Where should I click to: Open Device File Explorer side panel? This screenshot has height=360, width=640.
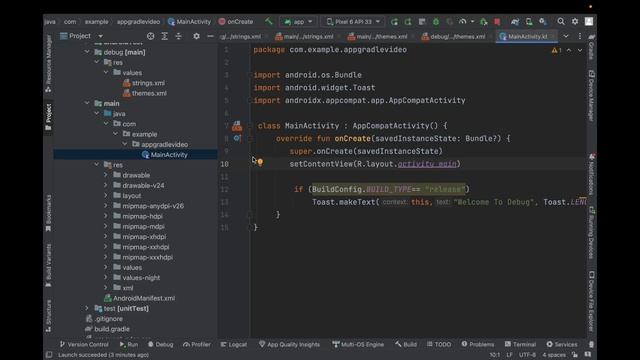[591, 301]
